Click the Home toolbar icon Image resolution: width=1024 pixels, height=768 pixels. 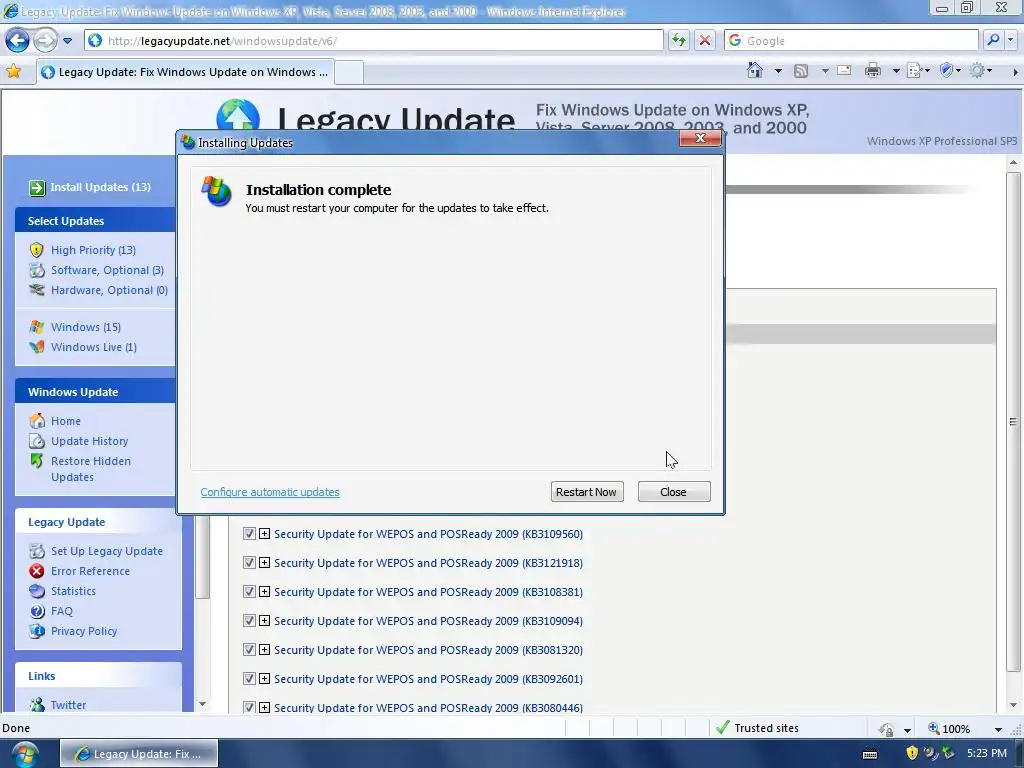(755, 71)
